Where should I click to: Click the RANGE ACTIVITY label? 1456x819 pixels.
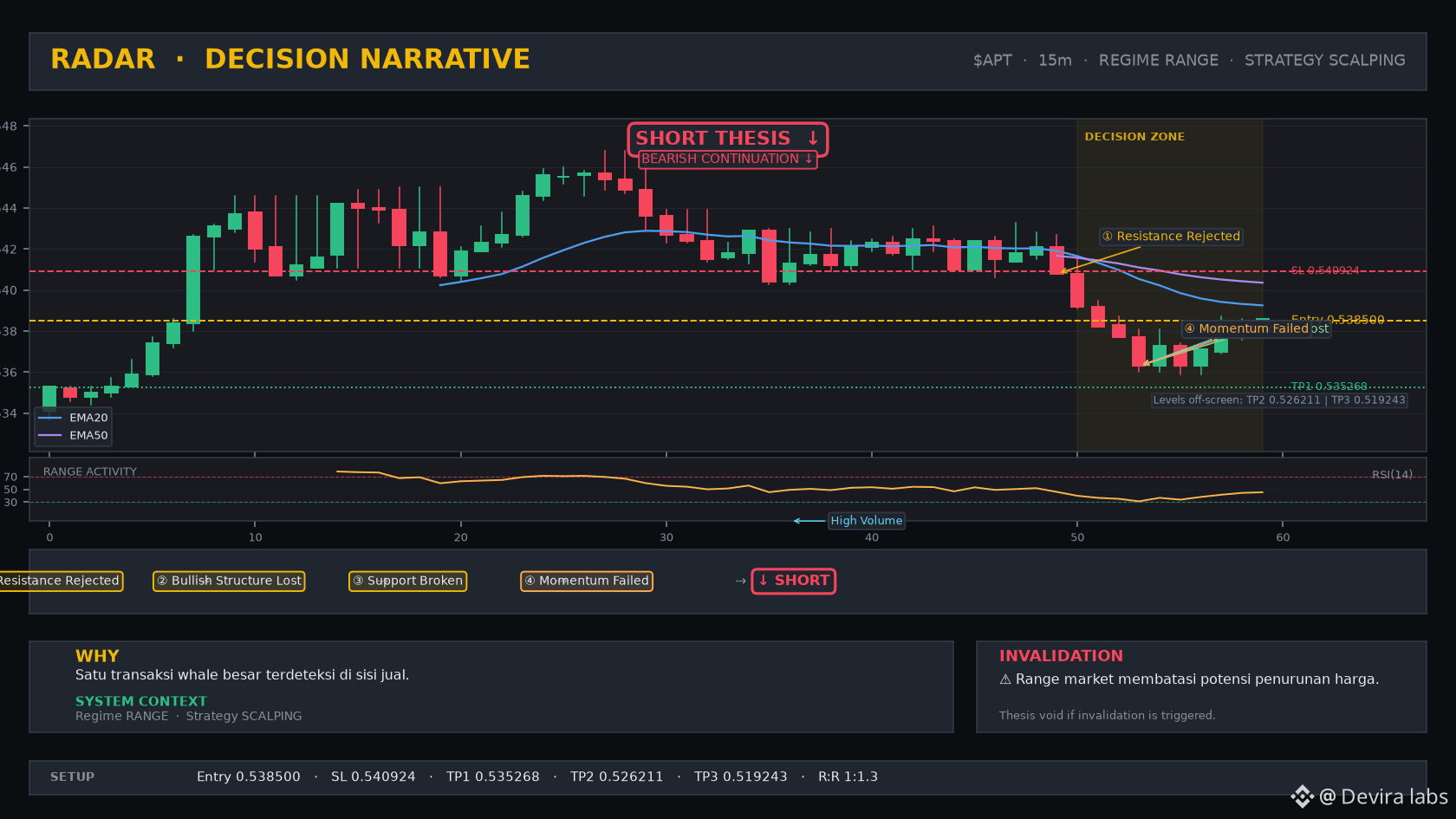90,471
